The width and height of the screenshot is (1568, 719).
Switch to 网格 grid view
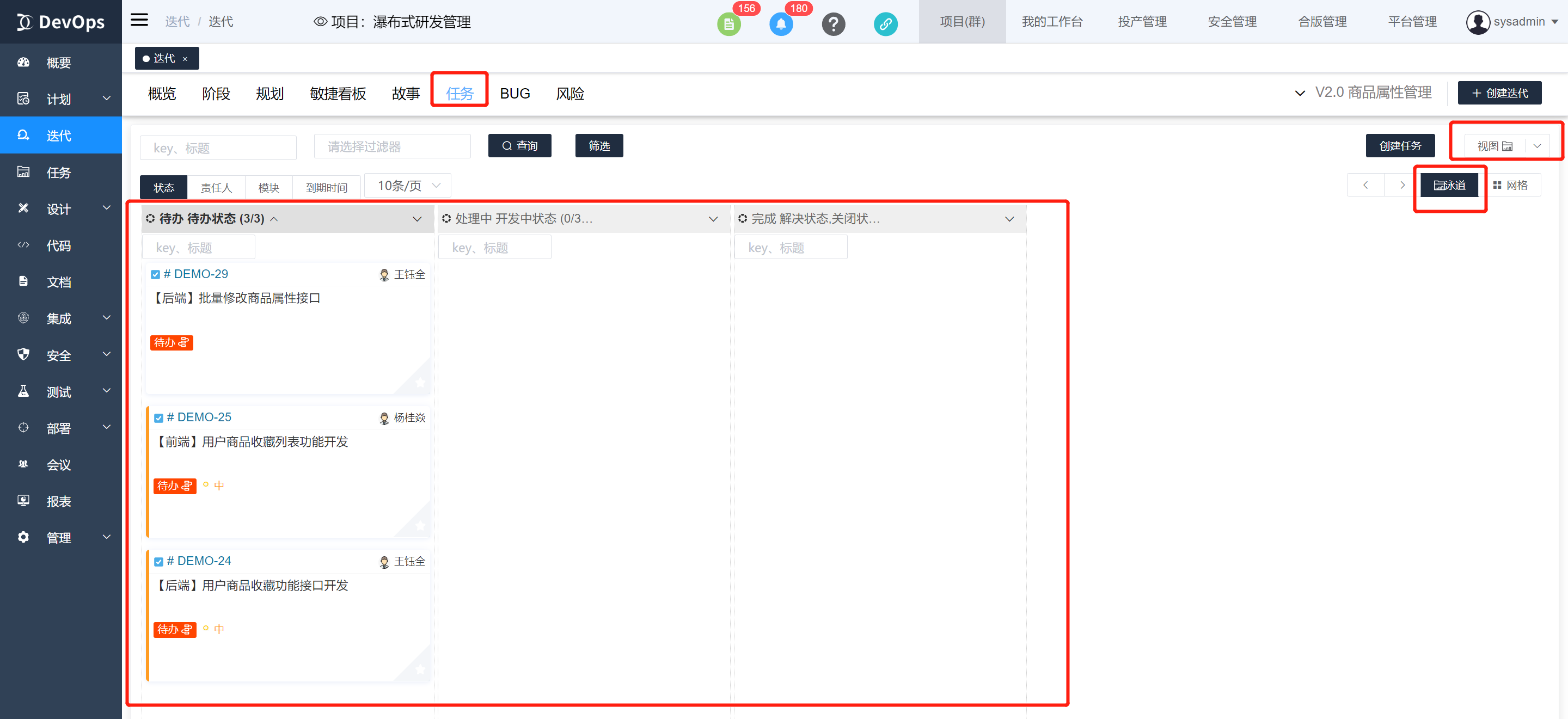1510,186
